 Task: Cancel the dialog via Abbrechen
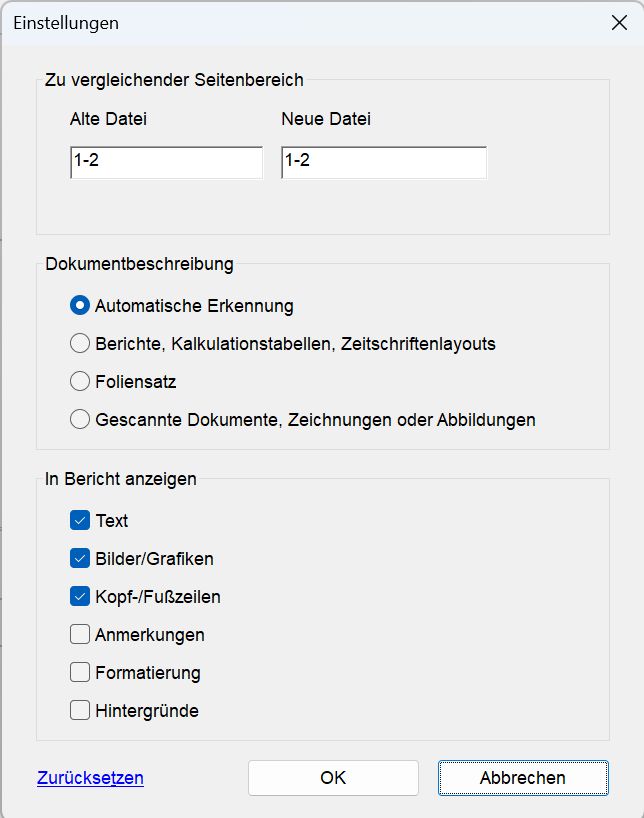pos(522,777)
